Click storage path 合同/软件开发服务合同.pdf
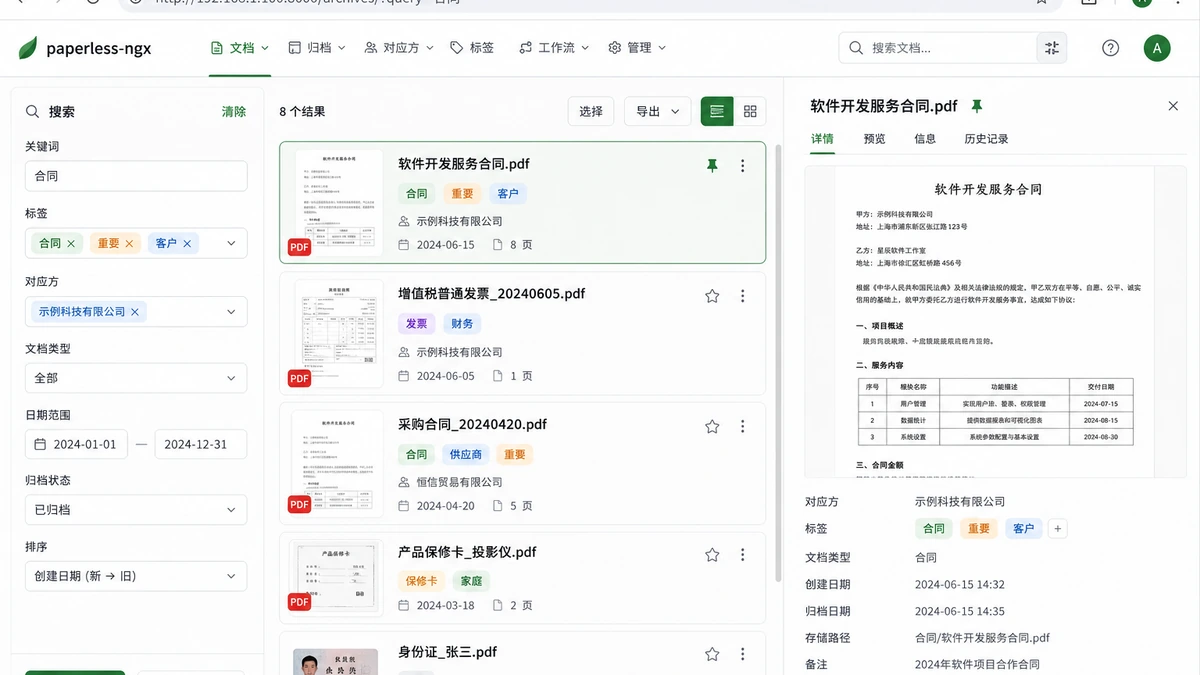This screenshot has height=675, width=1200. tap(982, 638)
